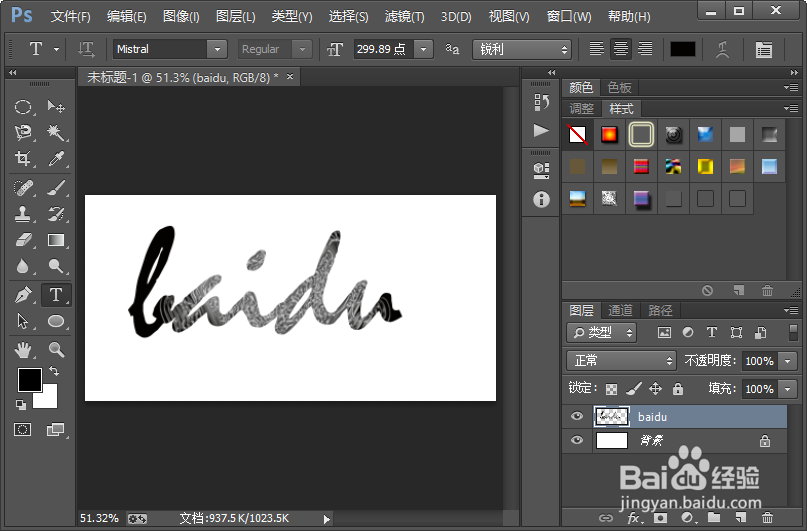Select the Brush tool
The height and width of the screenshot is (531, 807).
[56, 188]
